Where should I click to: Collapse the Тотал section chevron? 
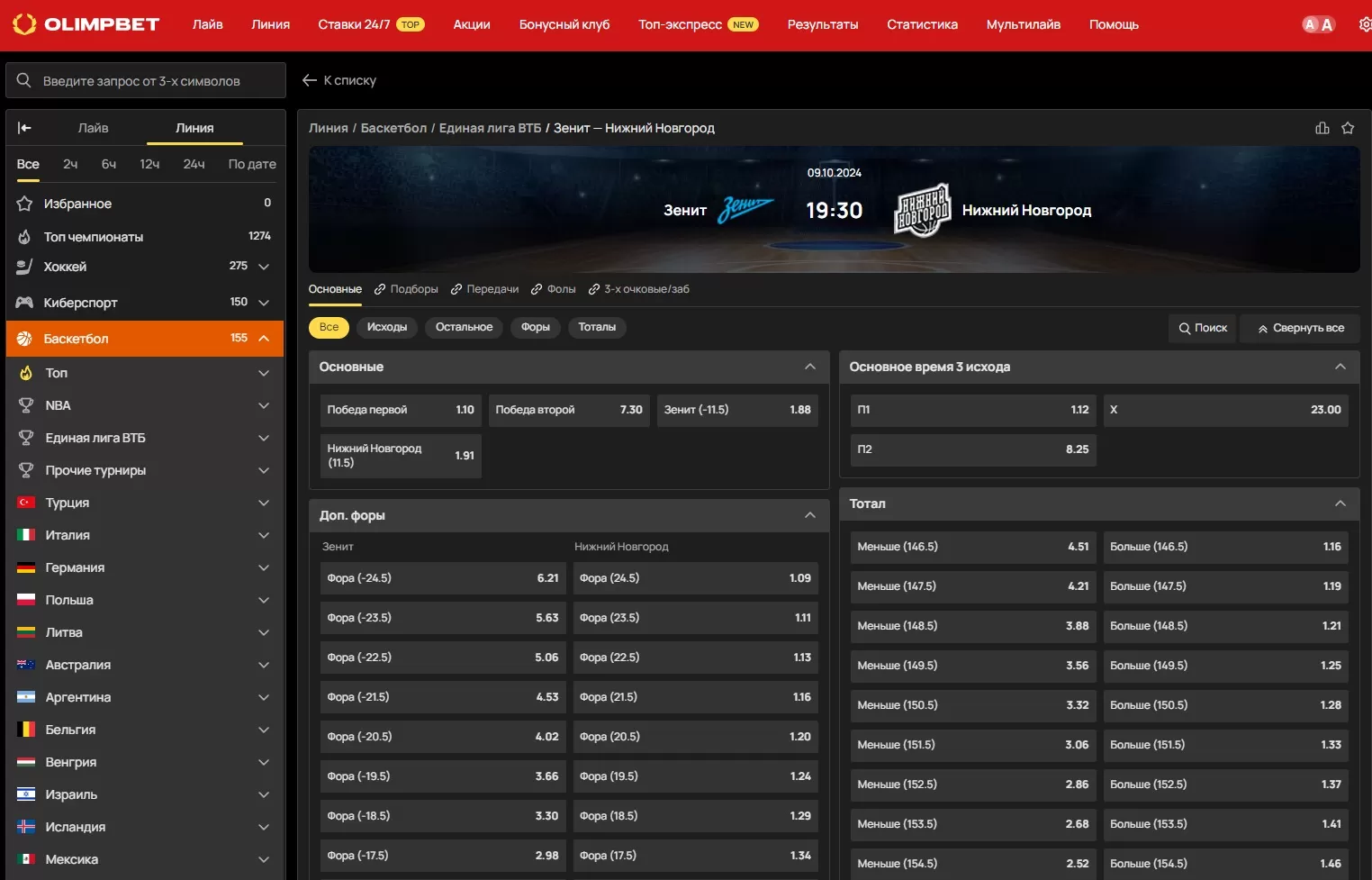1340,504
